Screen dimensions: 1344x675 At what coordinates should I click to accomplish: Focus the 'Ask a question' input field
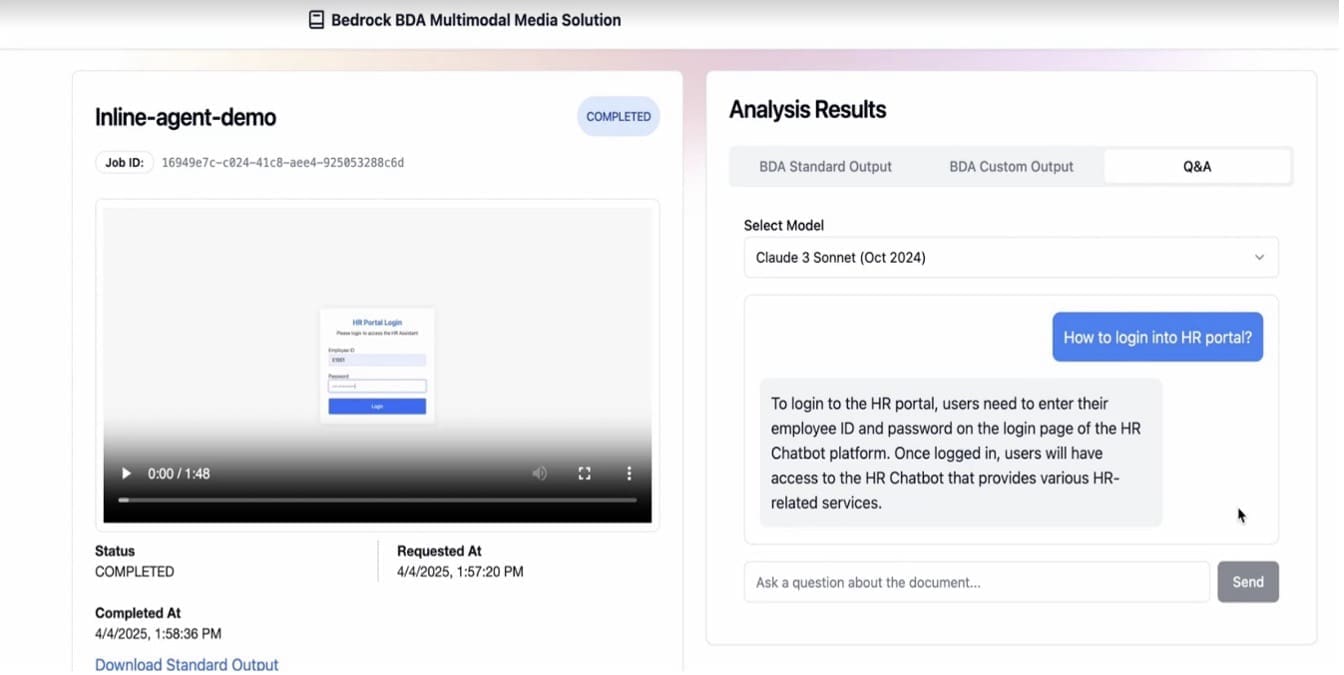click(976, 582)
